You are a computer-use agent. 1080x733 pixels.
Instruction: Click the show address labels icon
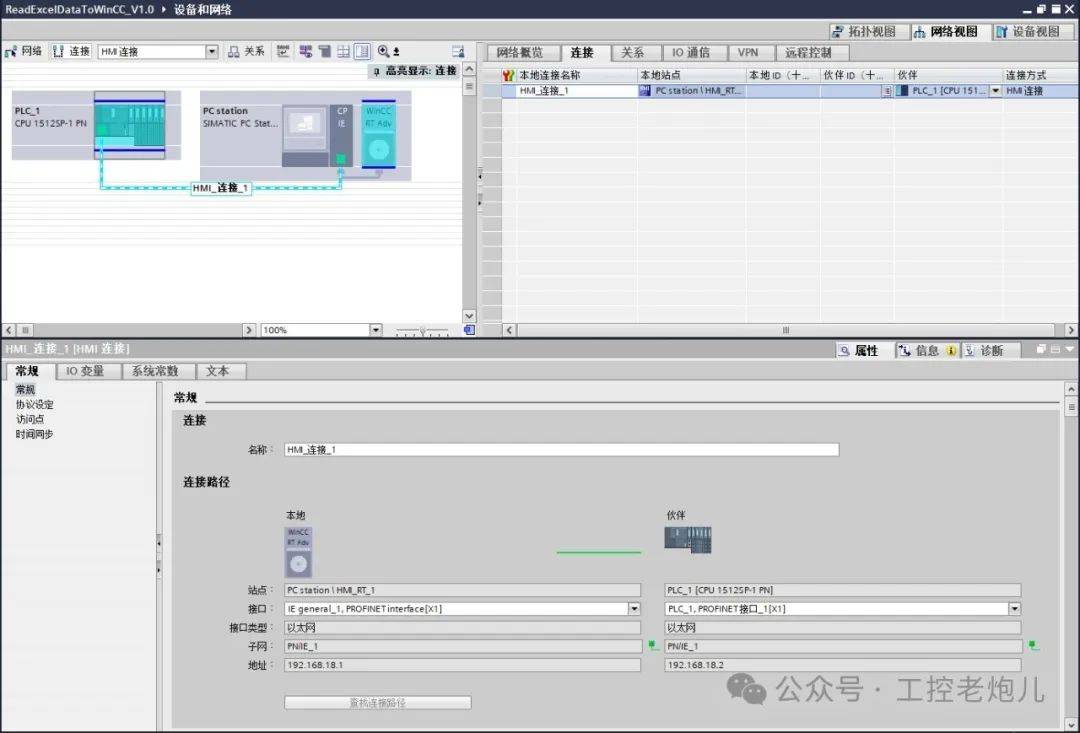click(283, 52)
